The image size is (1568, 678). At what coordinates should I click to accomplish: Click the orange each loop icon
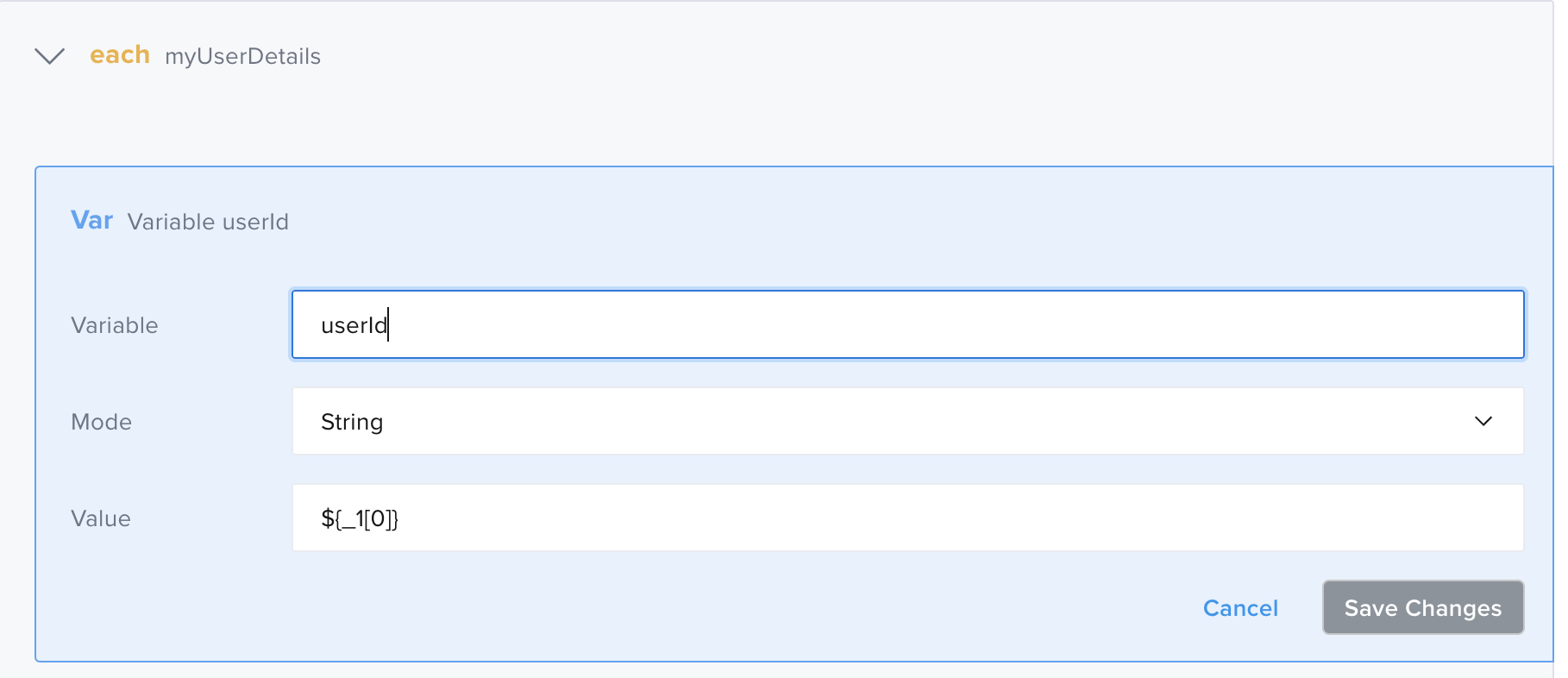coord(120,55)
